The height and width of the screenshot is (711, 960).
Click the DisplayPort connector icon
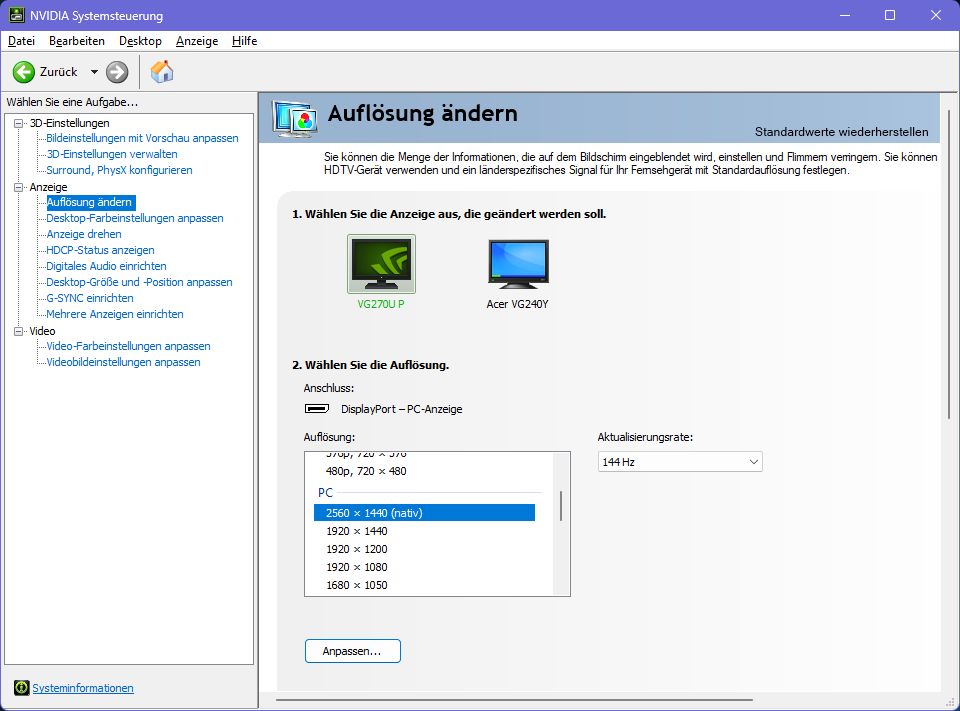[317, 408]
